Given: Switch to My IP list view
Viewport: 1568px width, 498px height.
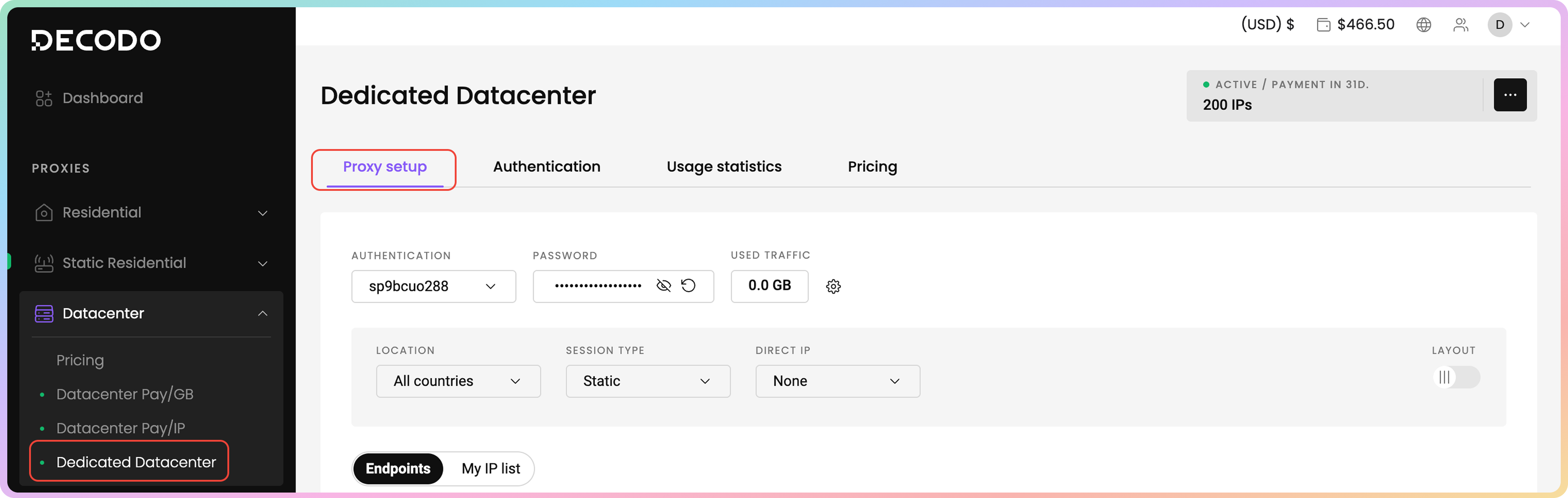Looking at the screenshot, I should (x=491, y=469).
